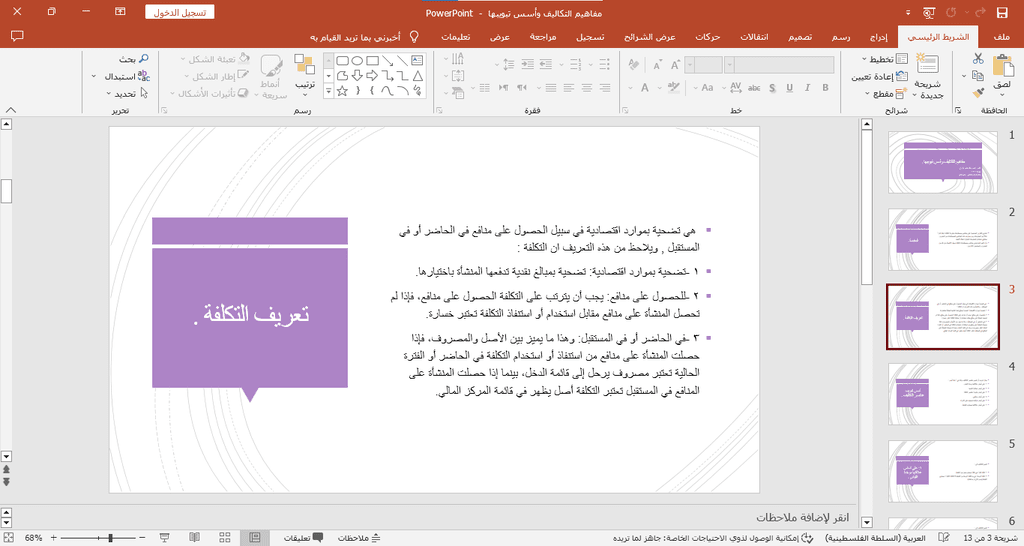Open the مراجعة Review tab

tap(543, 37)
